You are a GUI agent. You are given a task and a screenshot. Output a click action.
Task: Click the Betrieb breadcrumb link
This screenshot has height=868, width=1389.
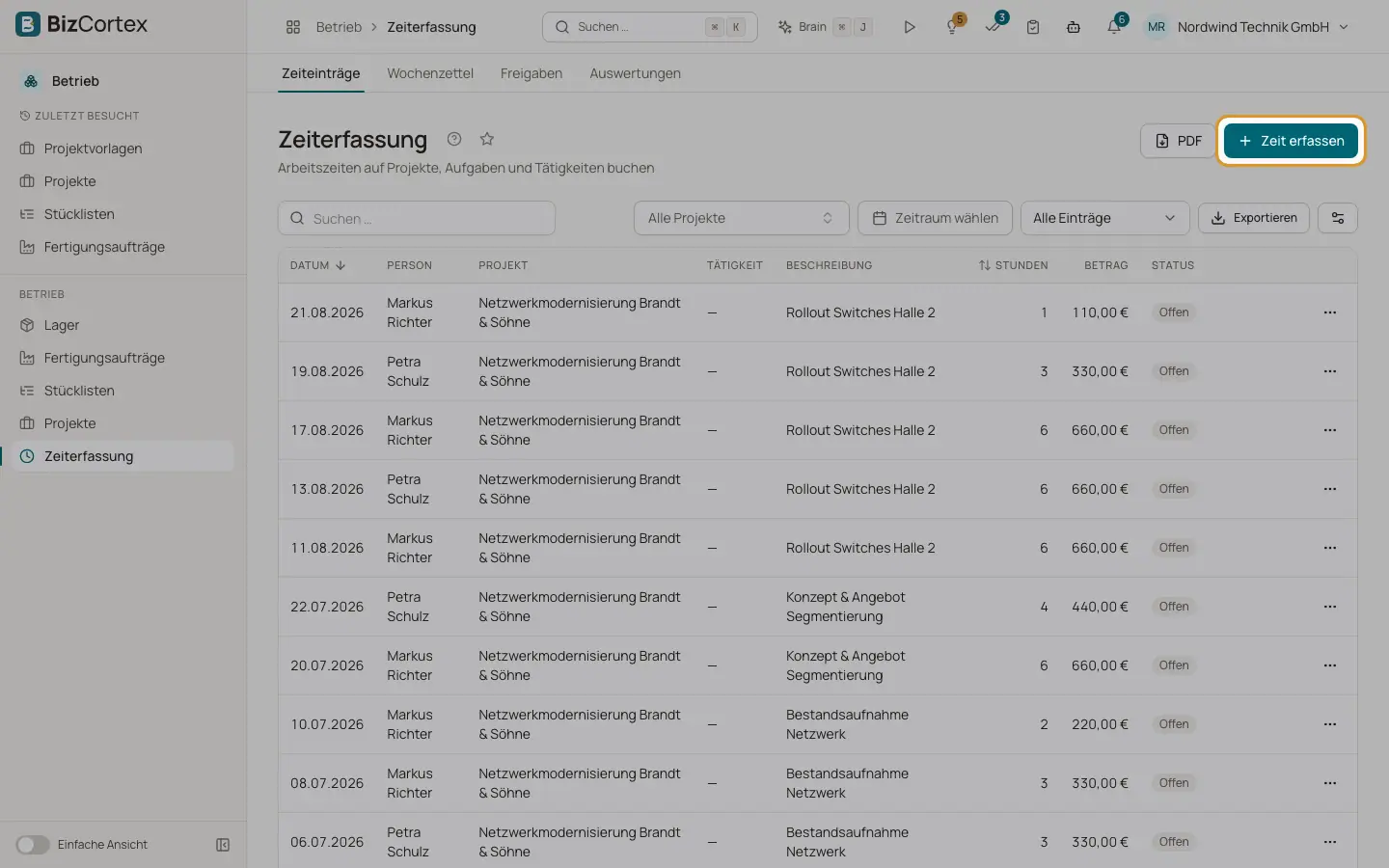pyautogui.click(x=339, y=27)
